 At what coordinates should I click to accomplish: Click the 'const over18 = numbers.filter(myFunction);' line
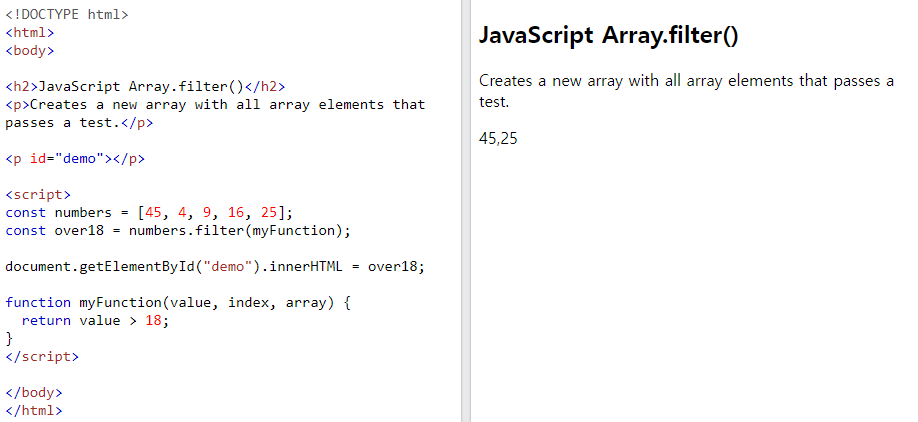coord(178,231)
